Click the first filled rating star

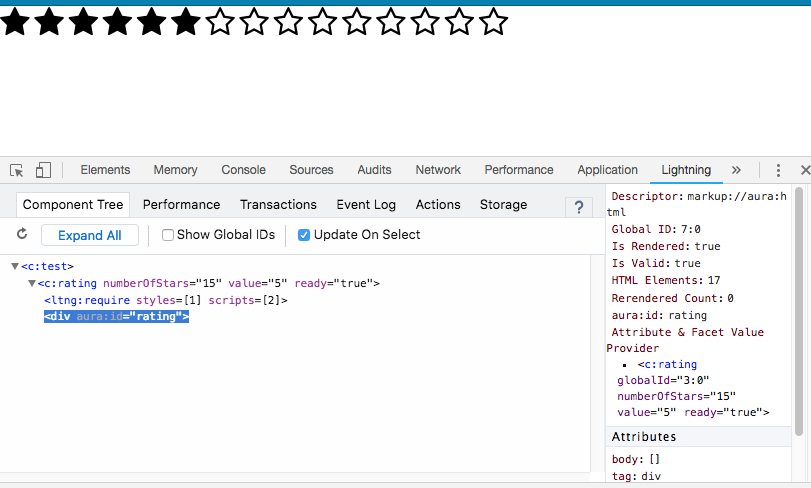[15, 22]
